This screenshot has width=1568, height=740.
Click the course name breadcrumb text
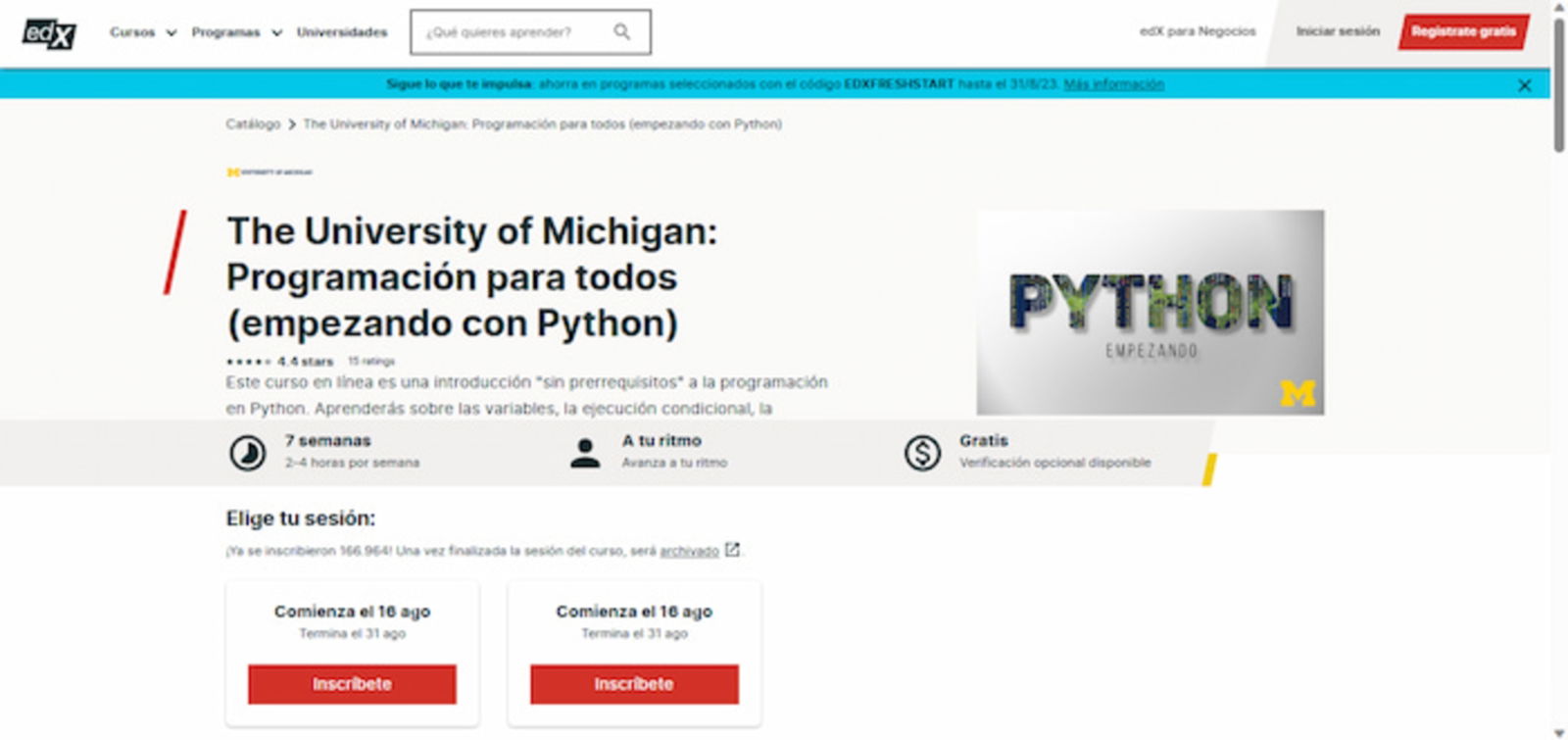pyautogui.click(x=542, y=124)
